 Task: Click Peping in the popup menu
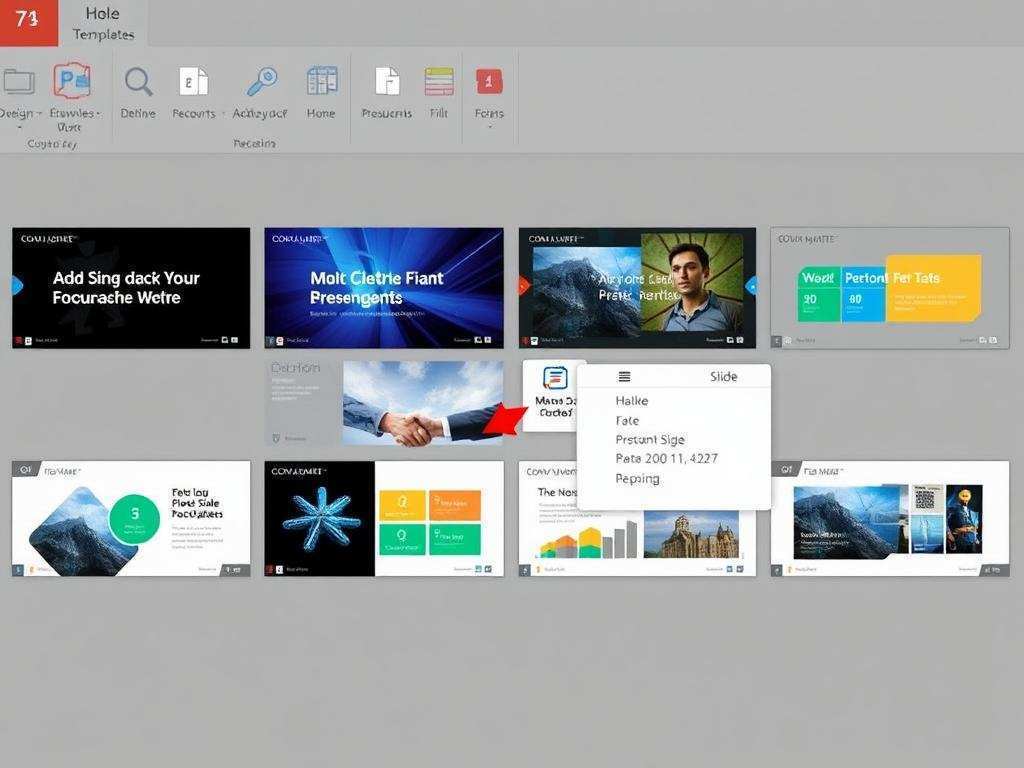tap(637, 479)
